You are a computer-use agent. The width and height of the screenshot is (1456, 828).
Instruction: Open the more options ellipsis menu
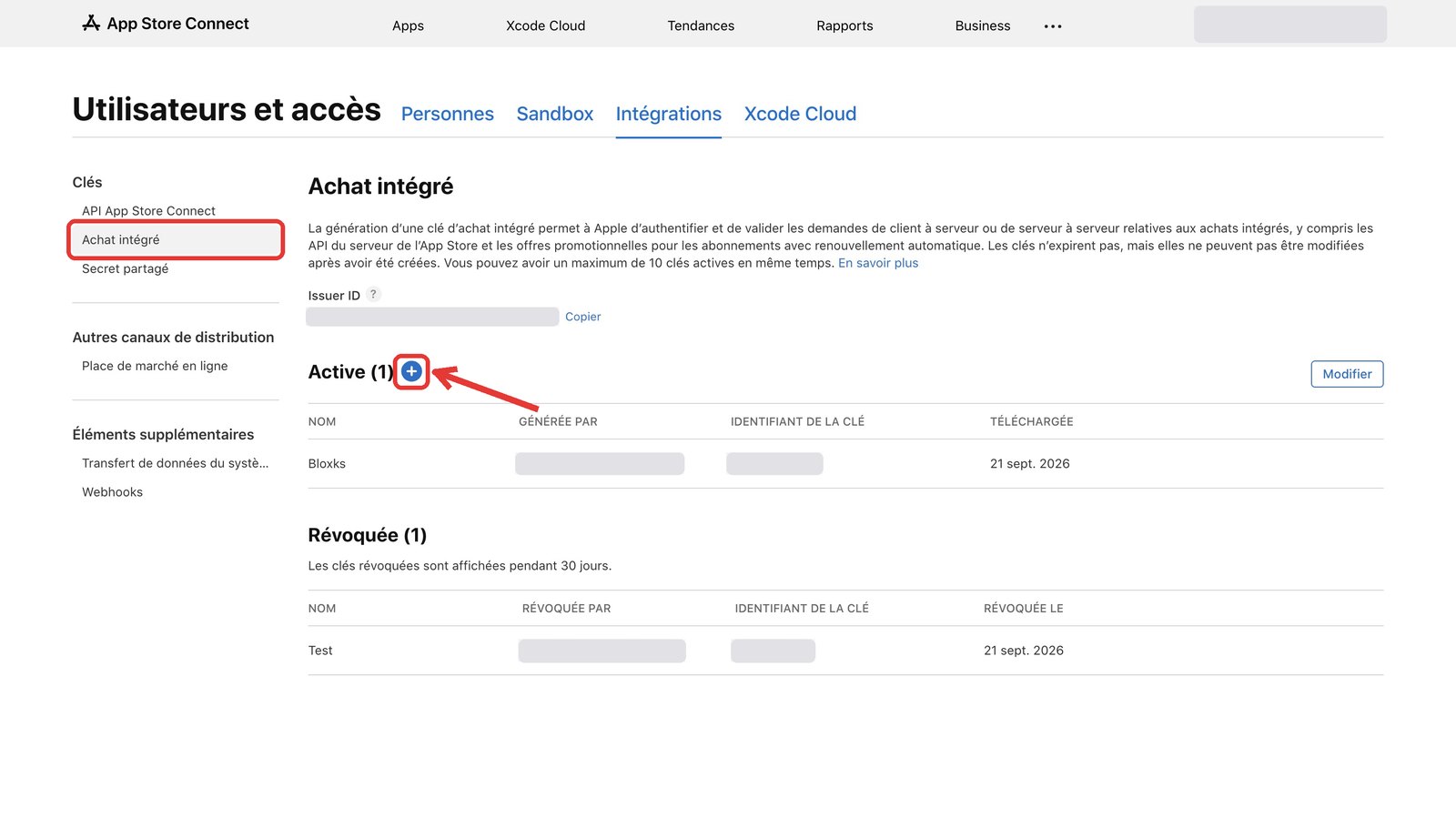pyautogui.click(x=1053, y=26)
